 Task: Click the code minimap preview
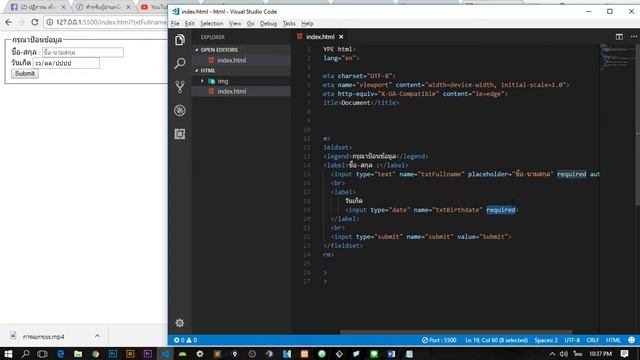click(616, 56)
